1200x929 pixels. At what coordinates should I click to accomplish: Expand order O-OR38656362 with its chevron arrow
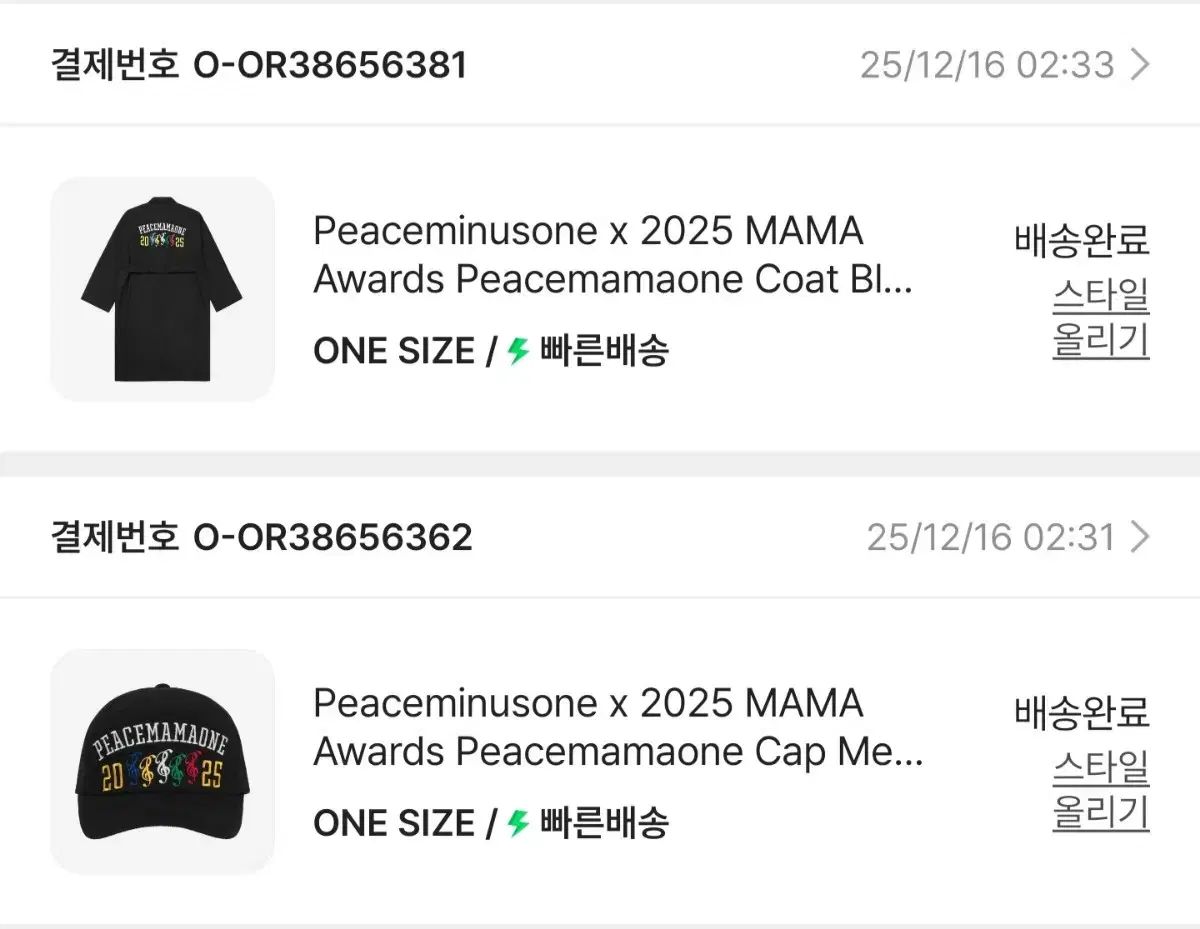[x=1139, y=538]
